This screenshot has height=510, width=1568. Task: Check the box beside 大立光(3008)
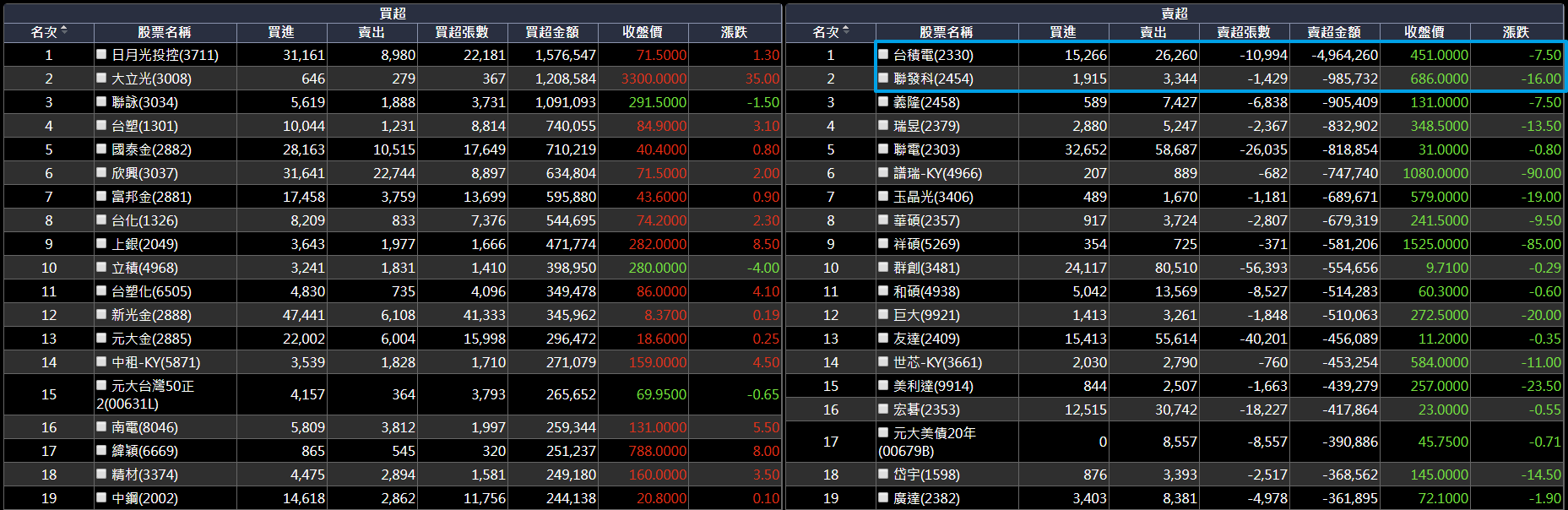click(x=101, y=78)
